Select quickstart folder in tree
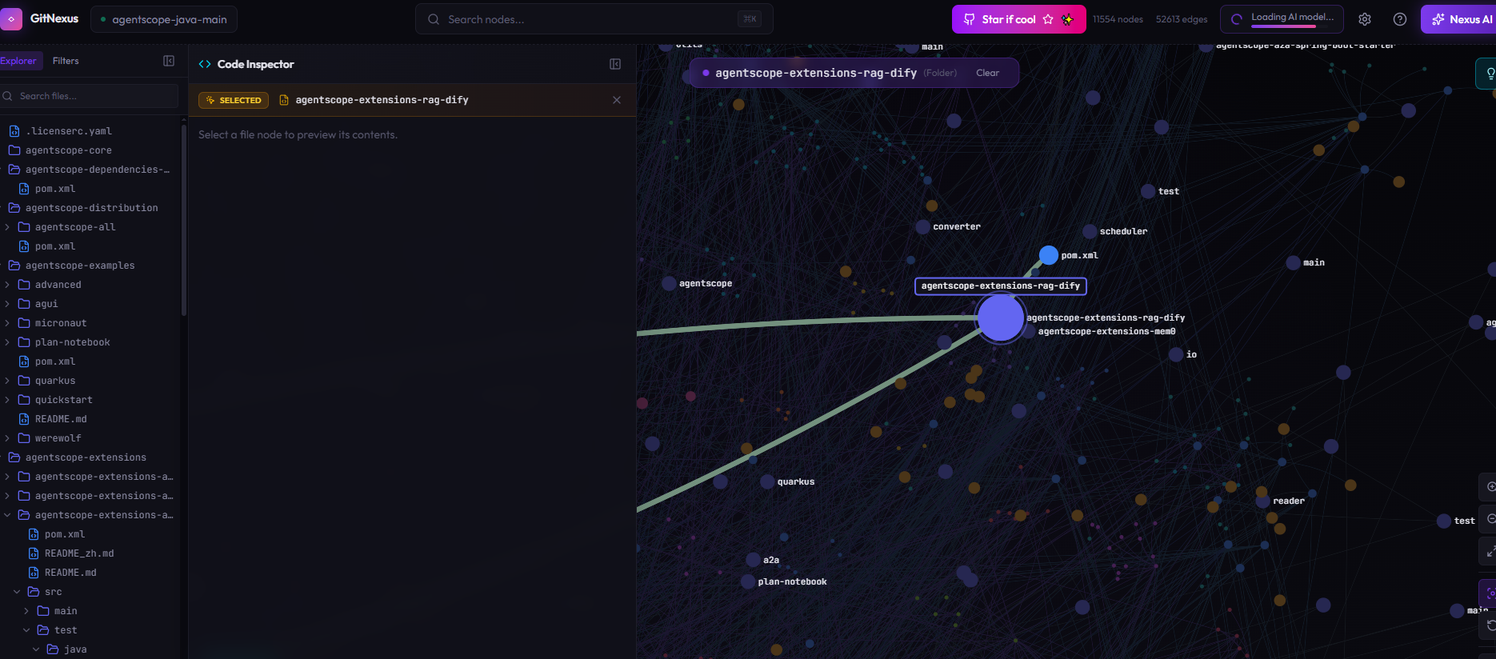 coord(64,400)
